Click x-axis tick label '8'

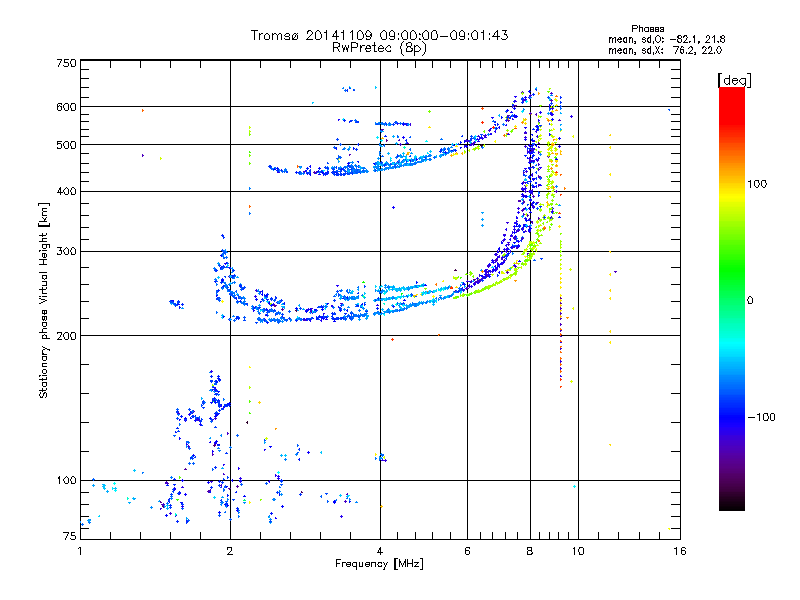pos(530,551)
